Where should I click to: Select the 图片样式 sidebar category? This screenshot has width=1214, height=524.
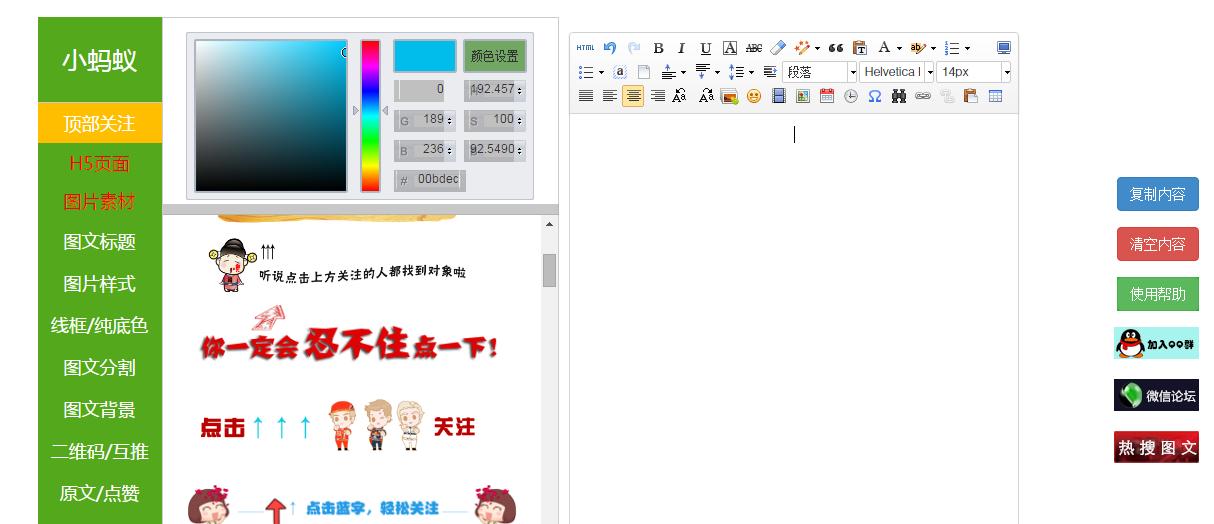coord(99,284)
